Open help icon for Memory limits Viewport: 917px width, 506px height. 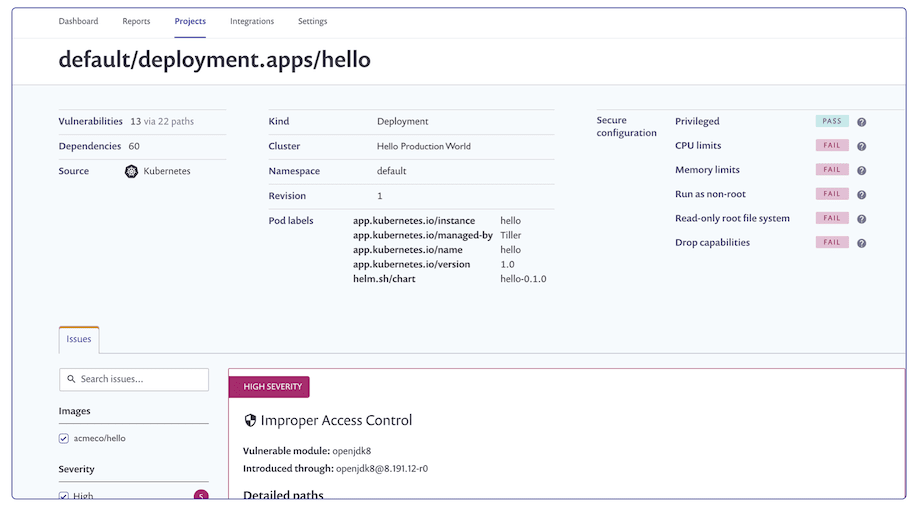pos(861,171)
